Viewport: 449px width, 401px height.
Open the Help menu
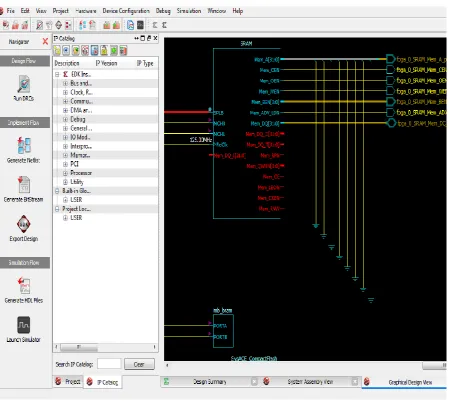click(x=238, y=11)
